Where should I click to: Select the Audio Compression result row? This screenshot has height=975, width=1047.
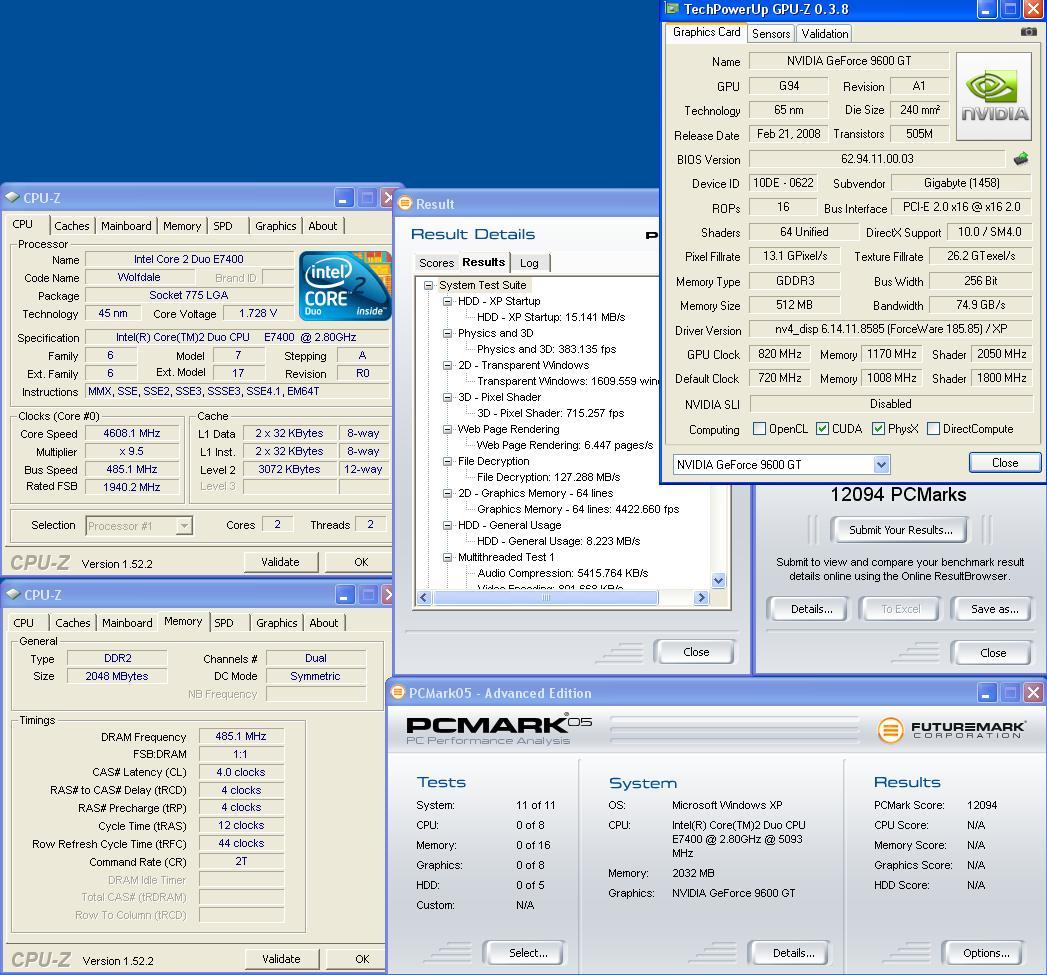(x=562, y=573)
